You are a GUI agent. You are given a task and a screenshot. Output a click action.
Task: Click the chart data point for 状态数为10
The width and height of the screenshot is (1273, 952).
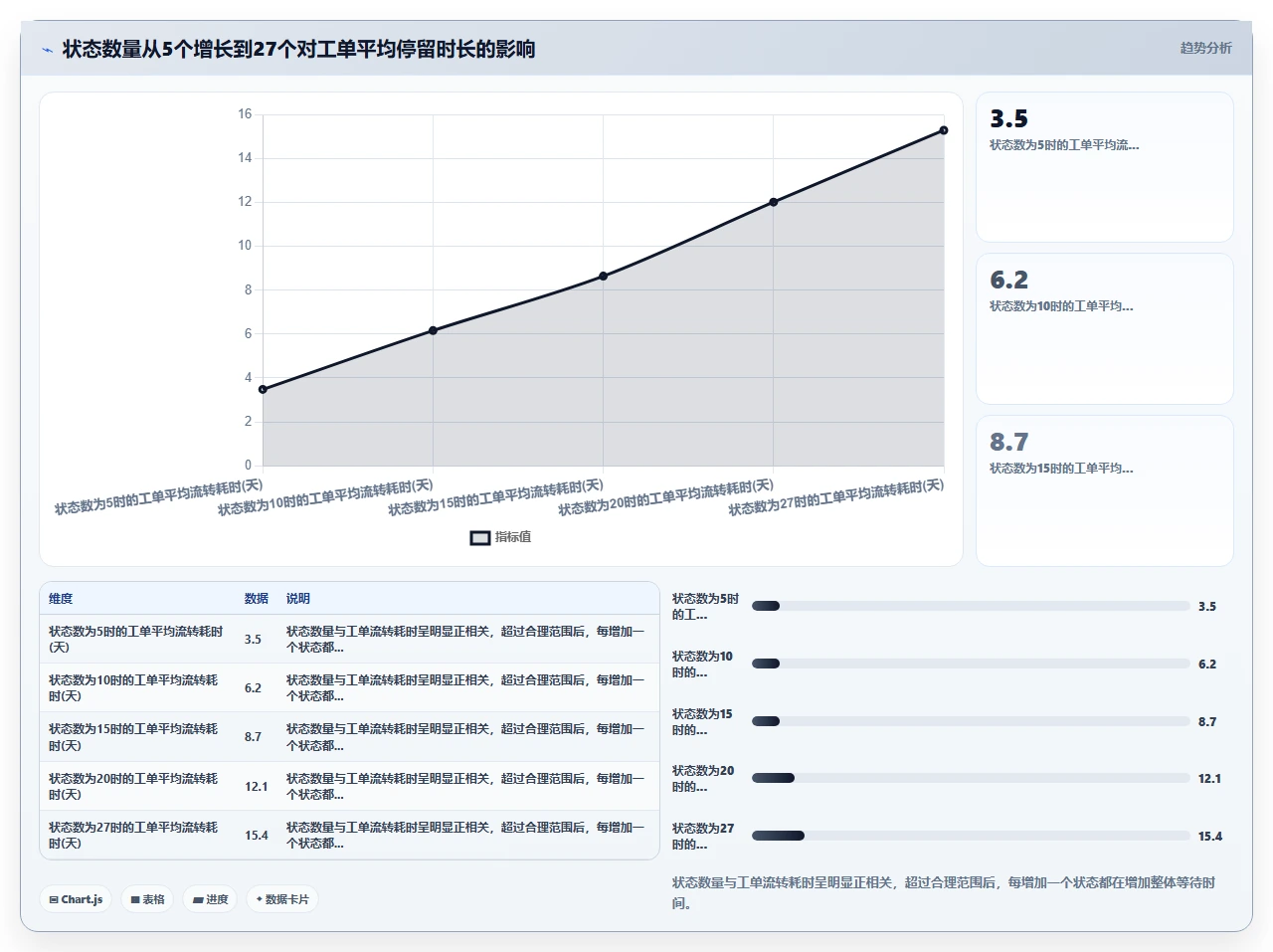[433, 330]
